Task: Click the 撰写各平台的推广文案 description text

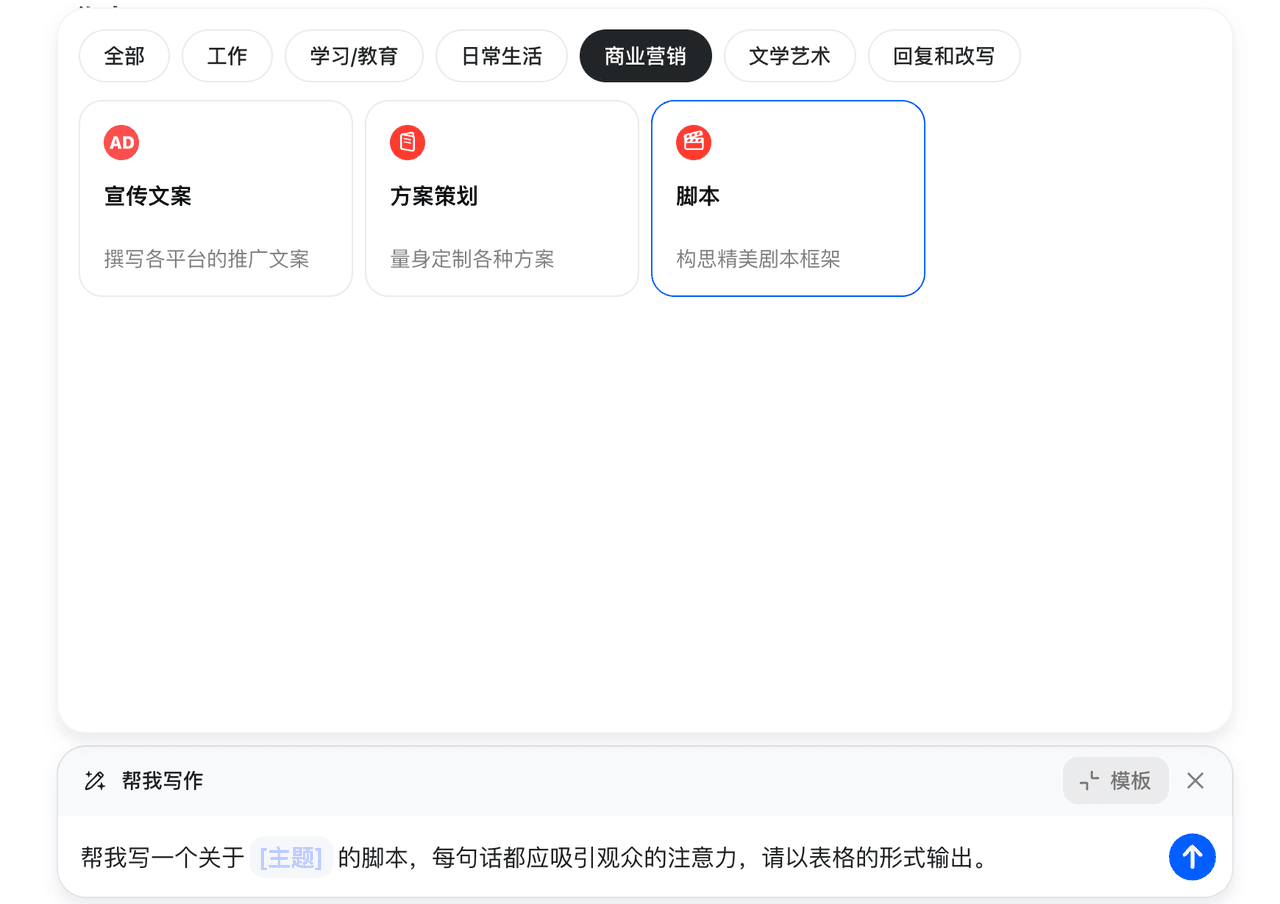Action: 207,259
